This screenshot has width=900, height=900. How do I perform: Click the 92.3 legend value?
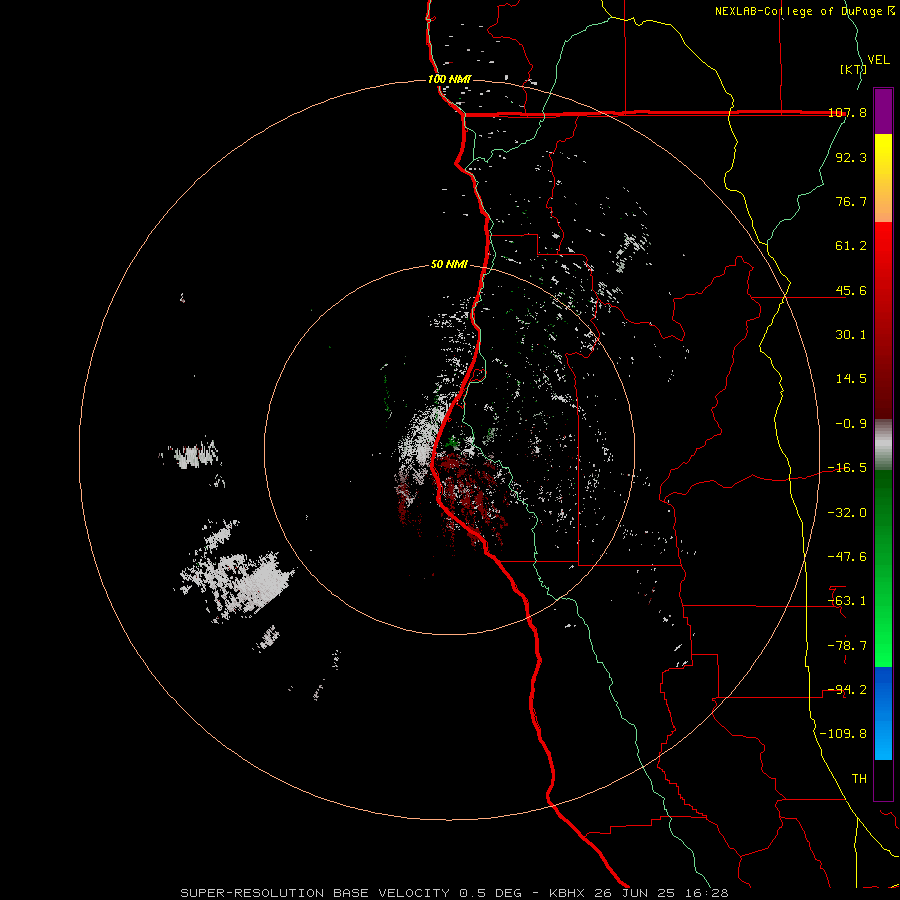851,157
